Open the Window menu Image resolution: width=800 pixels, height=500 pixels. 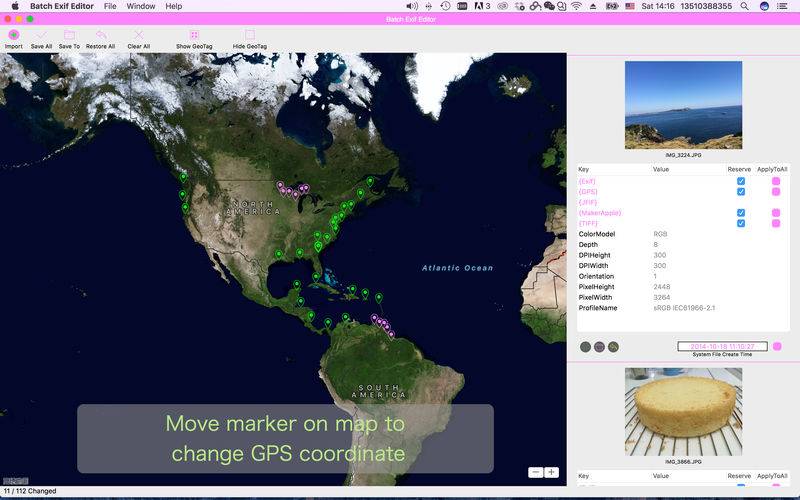[141, 6]
